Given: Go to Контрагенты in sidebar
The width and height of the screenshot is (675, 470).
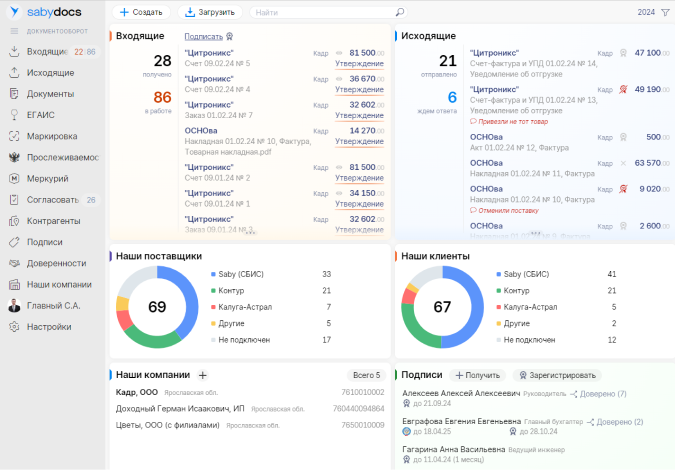Looking at the screenshot, I should pyautogui.click(x=53, y=221).
